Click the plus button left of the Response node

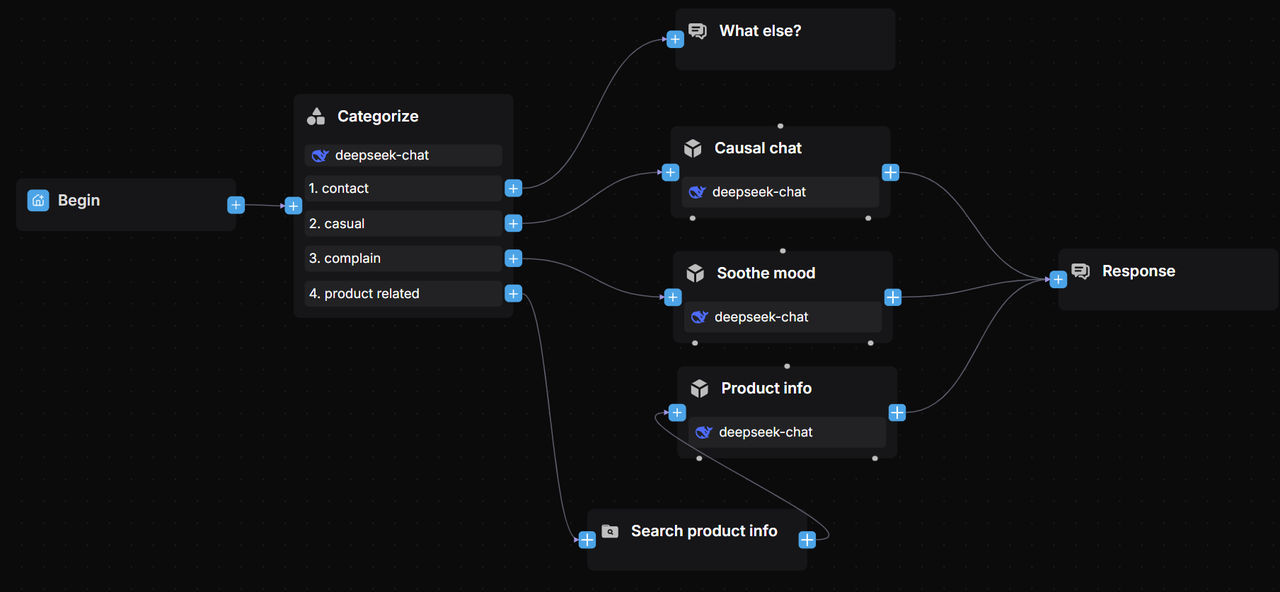1057,279
